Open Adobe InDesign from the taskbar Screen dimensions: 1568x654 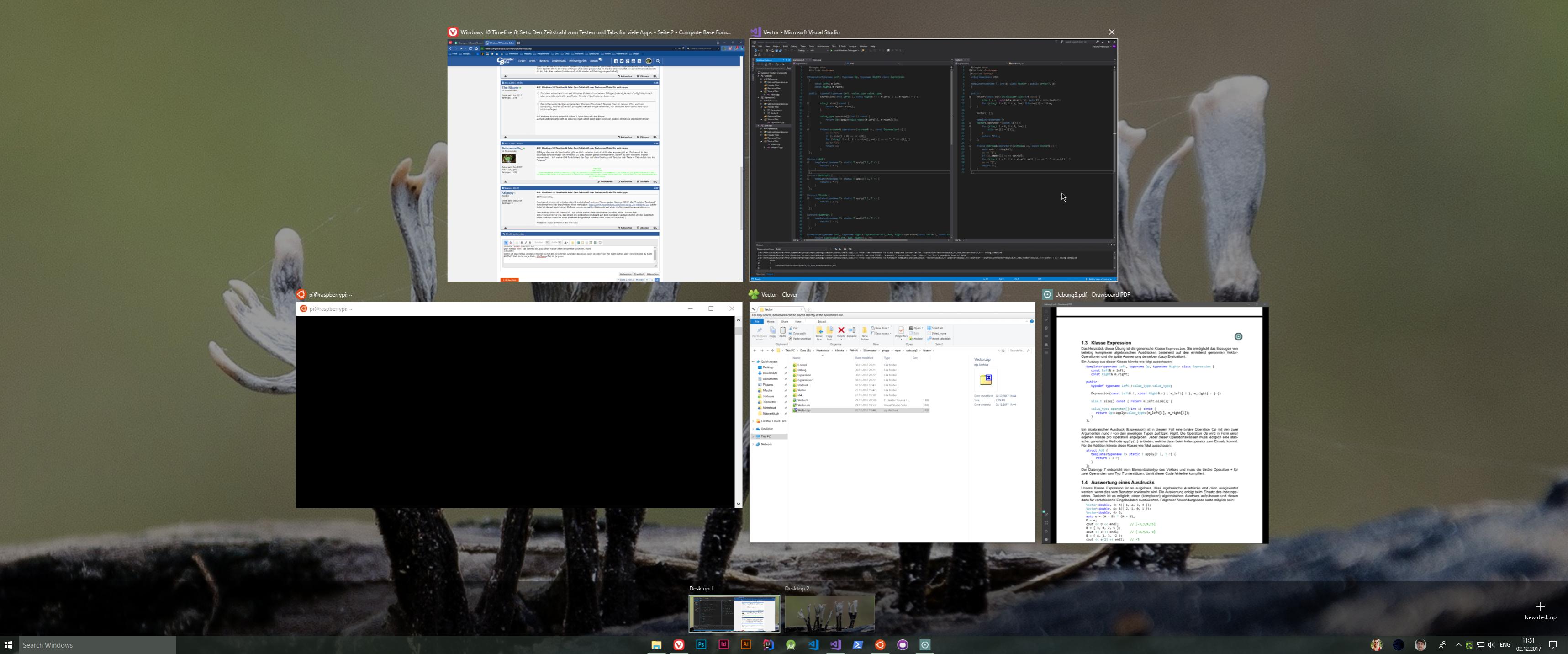coord(724,645)
